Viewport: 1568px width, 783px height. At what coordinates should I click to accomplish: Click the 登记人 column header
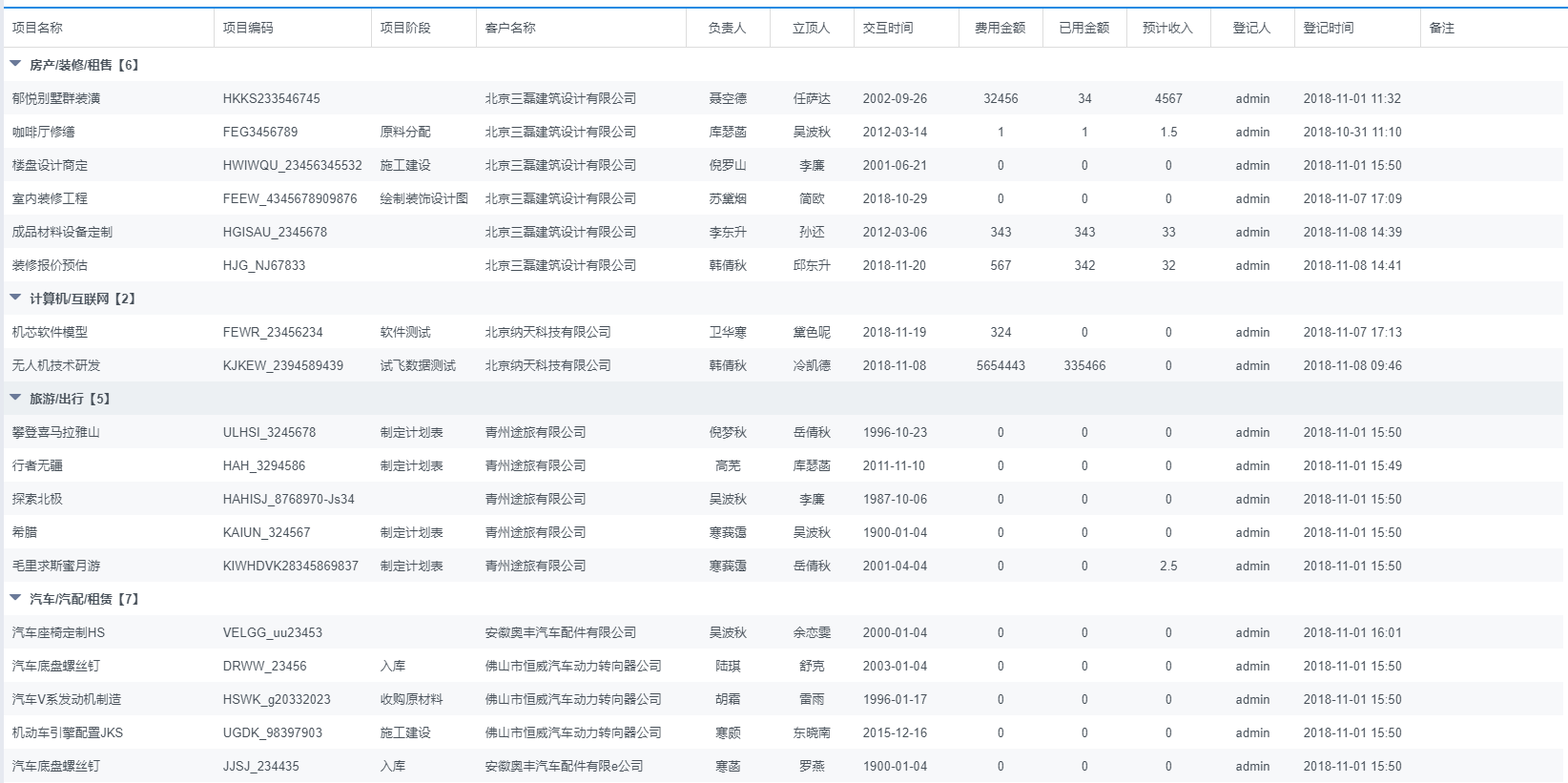pos(1252,28)
